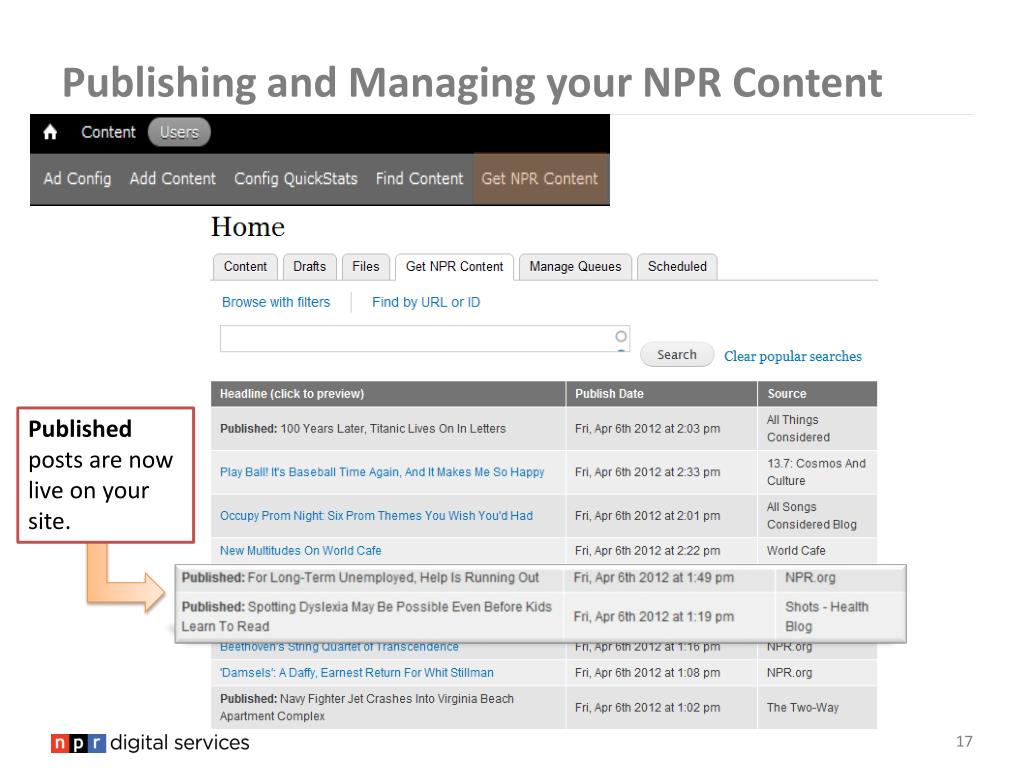
Task: Click the Clear popular searches link
Action: (x=793, y=357)
